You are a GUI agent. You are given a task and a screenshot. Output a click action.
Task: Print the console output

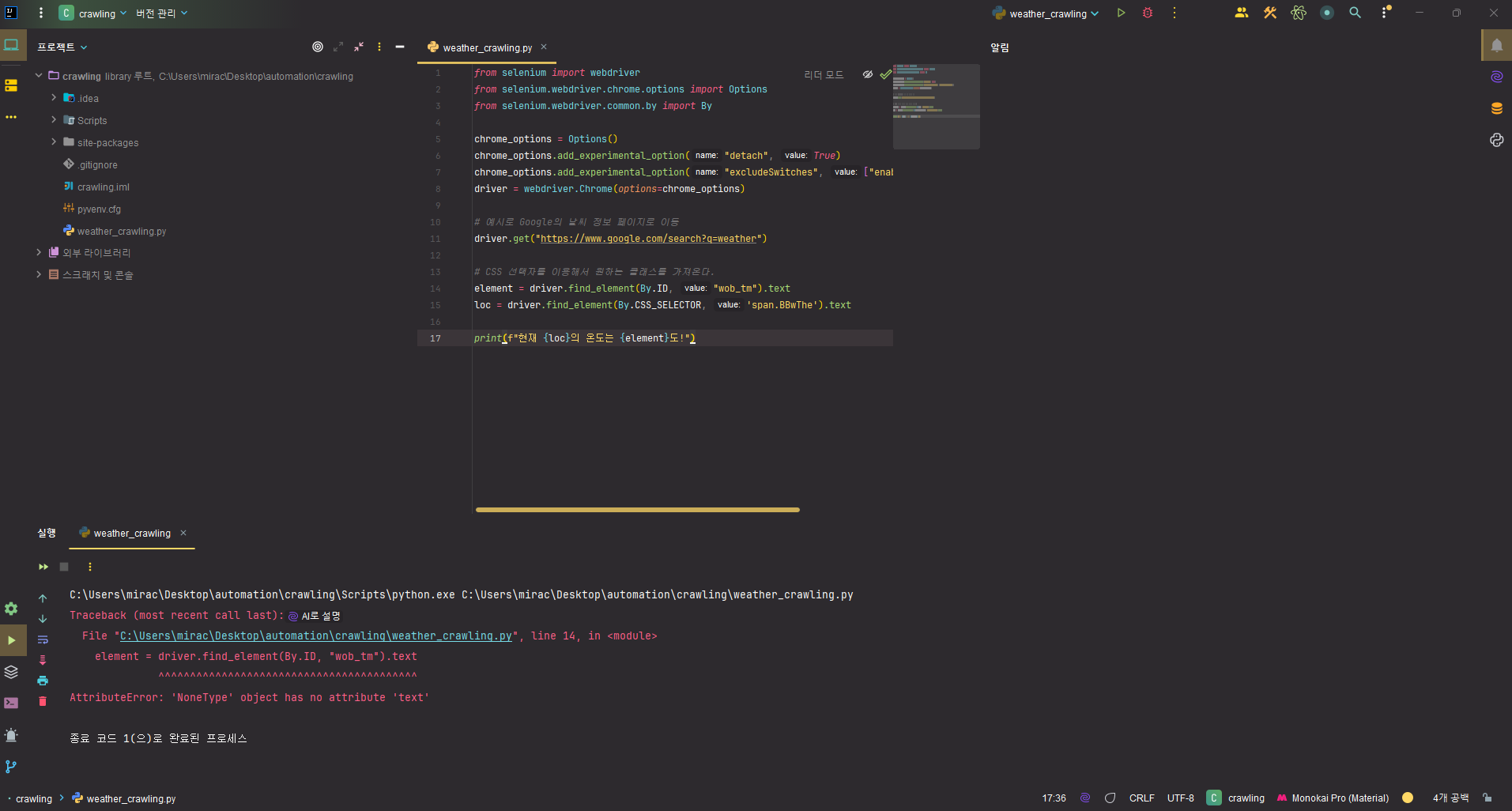43,681
